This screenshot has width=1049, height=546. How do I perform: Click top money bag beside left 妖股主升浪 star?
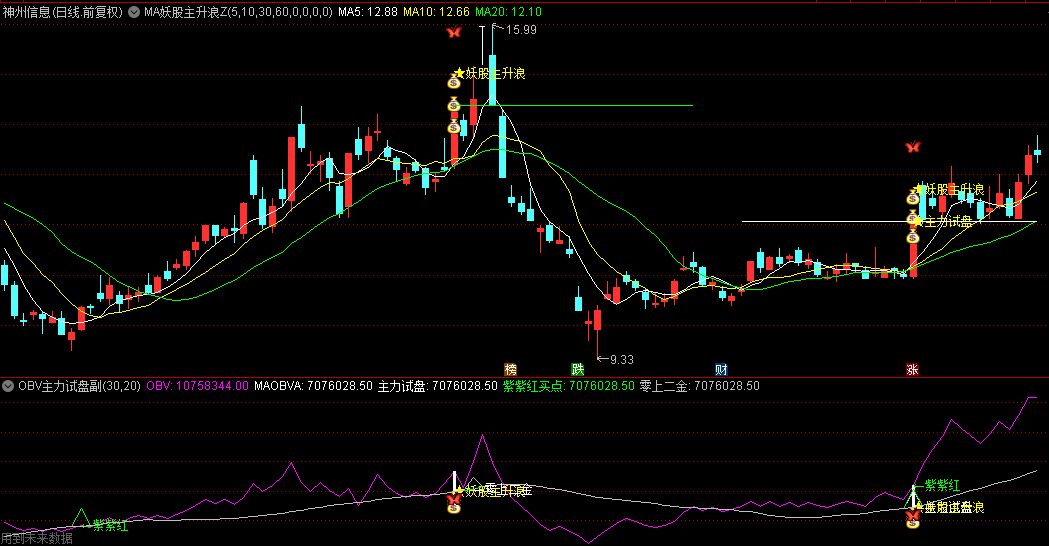coord(453,84)
